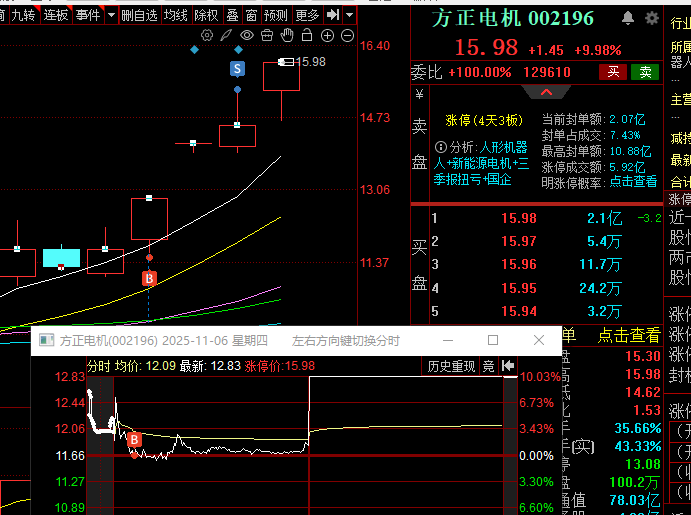Open the 更多 more menu
Screen dimensions: 691x515
(x=307, y=15)
